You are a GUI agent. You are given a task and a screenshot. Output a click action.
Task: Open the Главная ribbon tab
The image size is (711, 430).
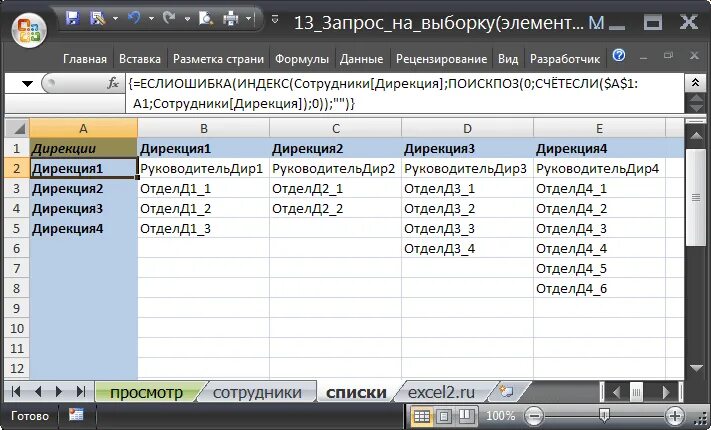point(85,59)
